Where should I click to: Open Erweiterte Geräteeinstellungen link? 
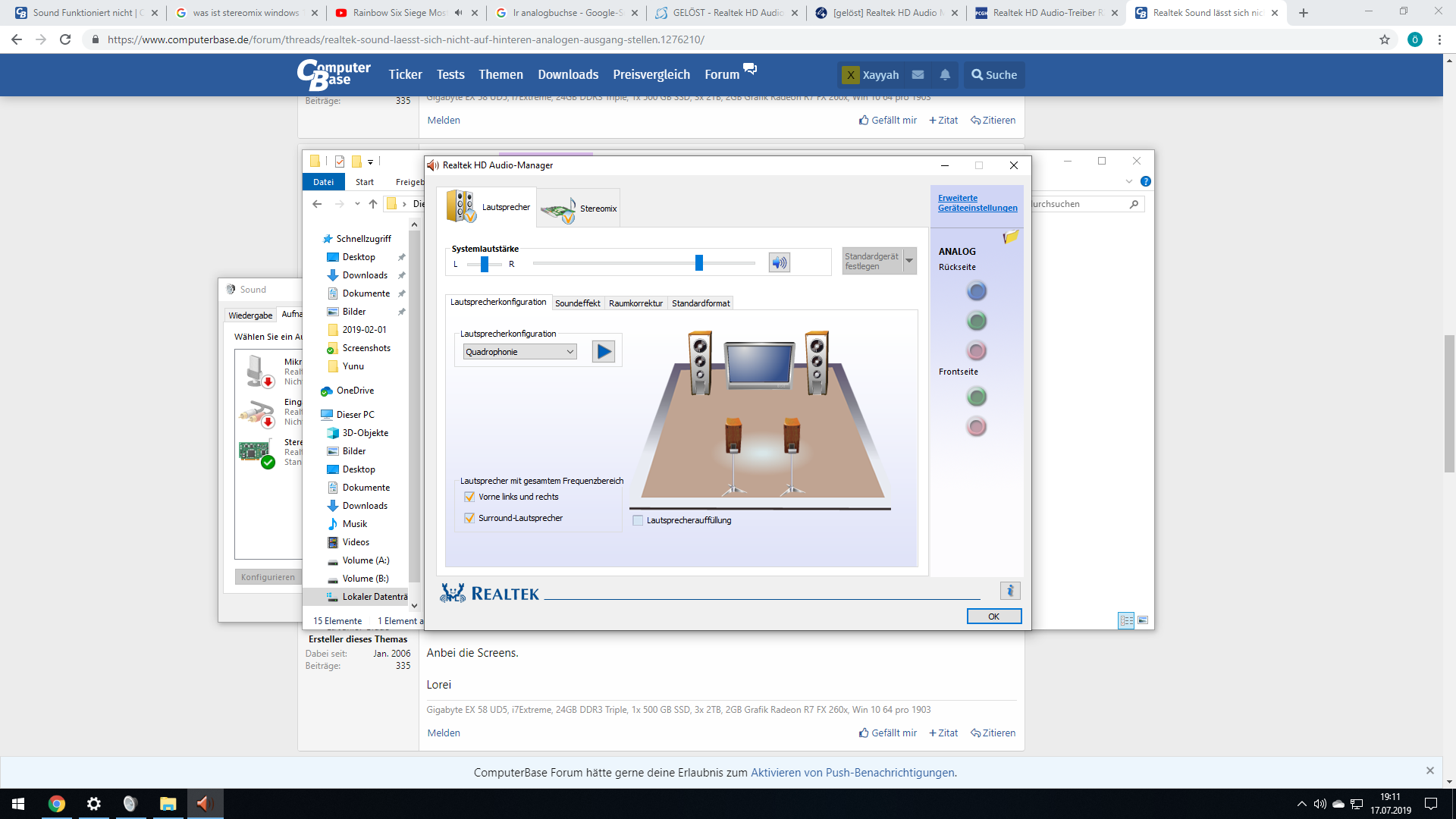(977, 202)
